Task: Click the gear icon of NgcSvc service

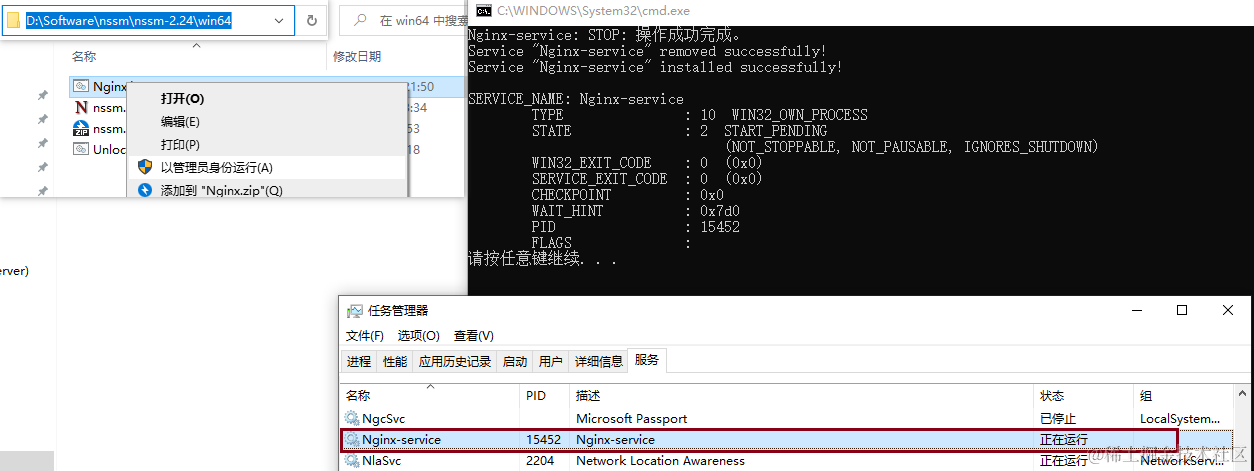Action: pos(352,419)
